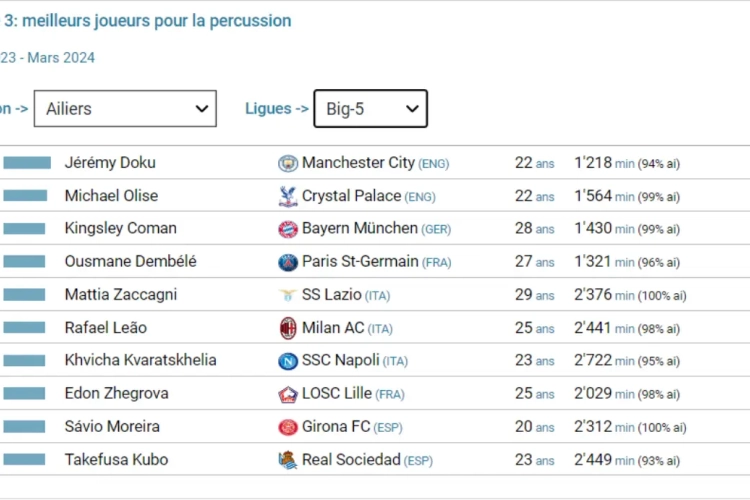Open the Ailiers position dropdown
This screenshot has width=750, height=500.
click(125, 109)
